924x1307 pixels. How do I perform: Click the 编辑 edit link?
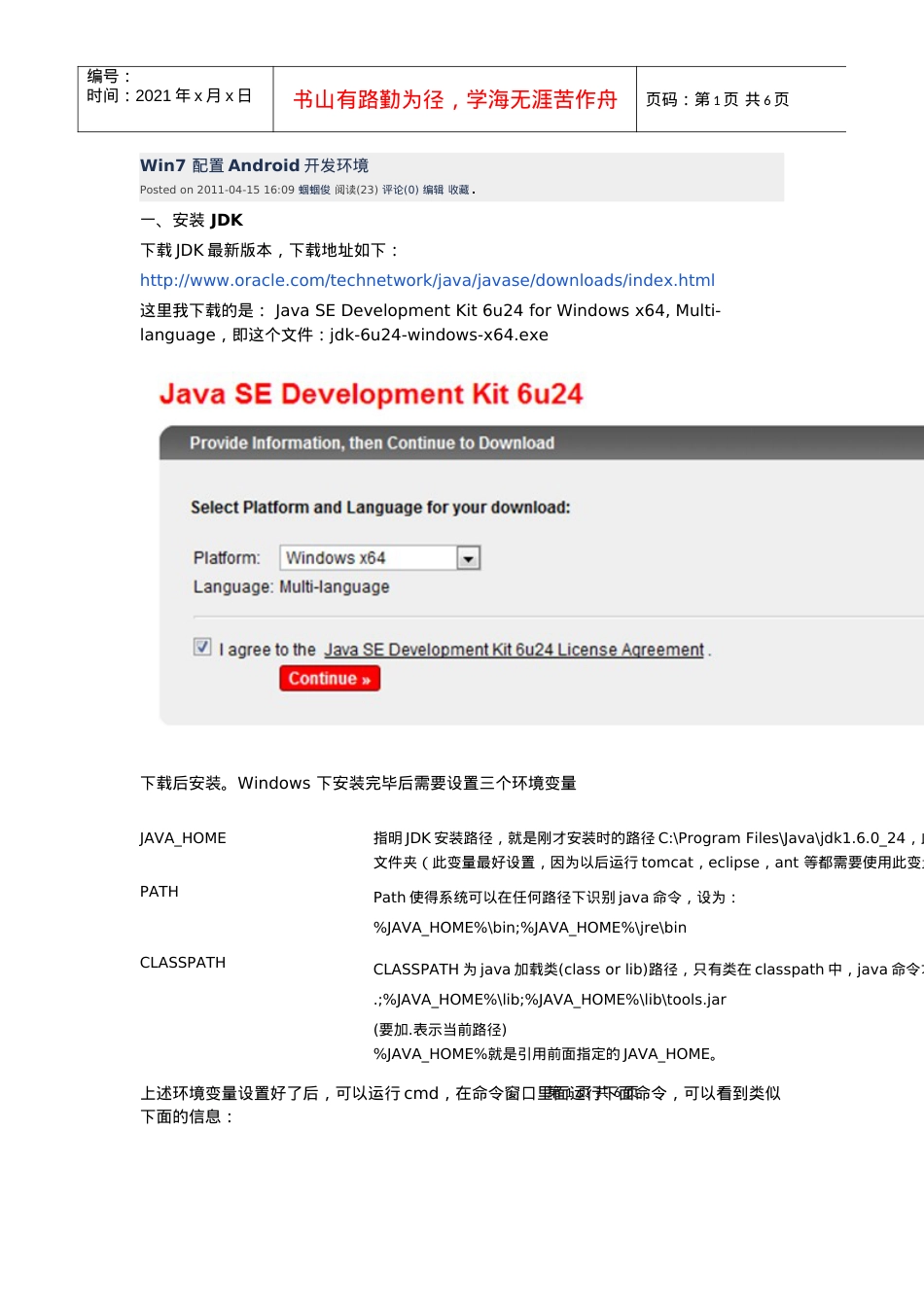(433, 190)
